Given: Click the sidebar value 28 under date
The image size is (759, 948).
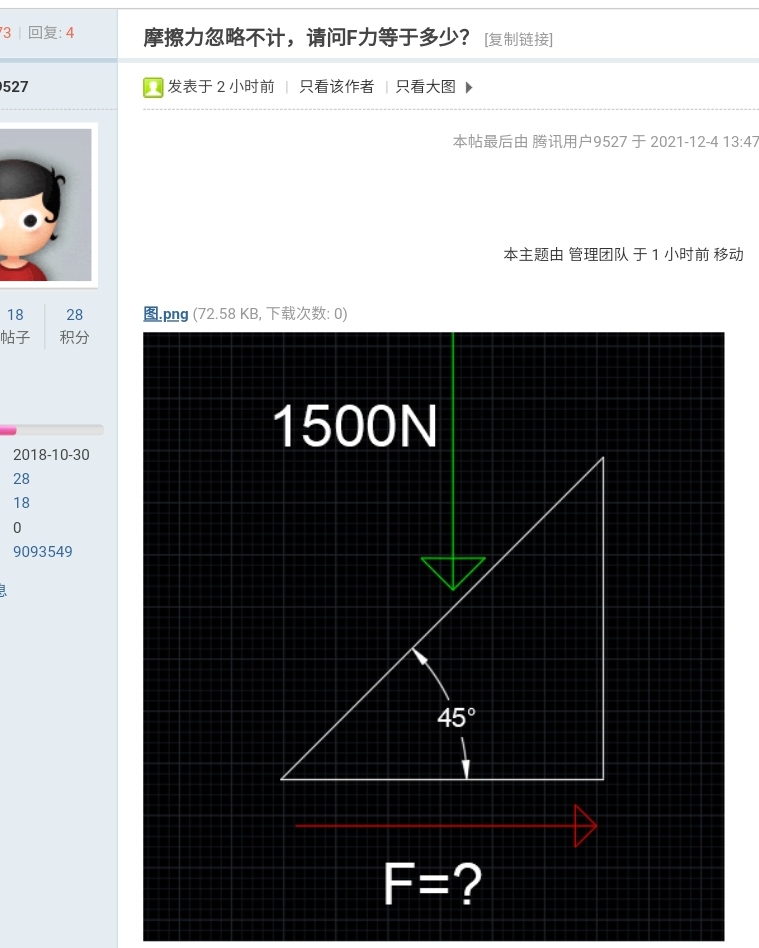Looking at the screenshot, I should click(x=21, y=479).
